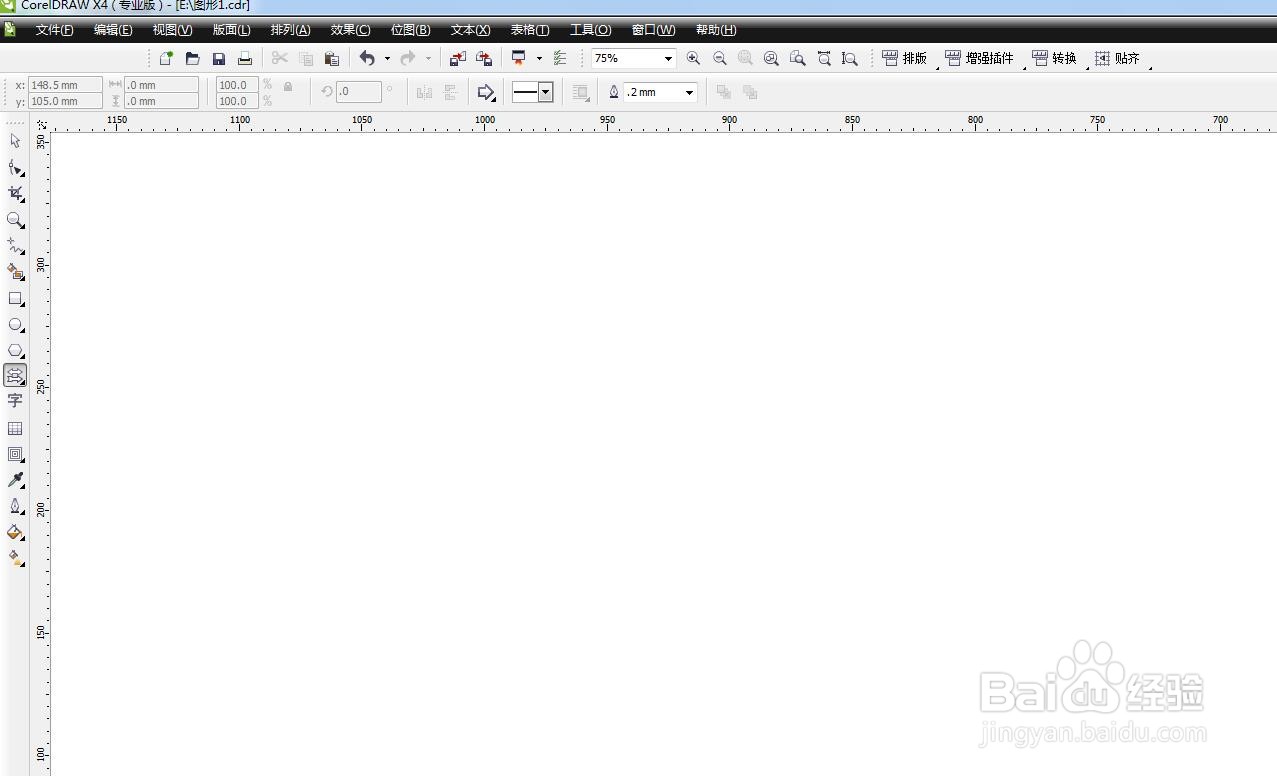Click the rotation angle field
The width and height of the screenshot is (1277, 776).
click(358, 92)
